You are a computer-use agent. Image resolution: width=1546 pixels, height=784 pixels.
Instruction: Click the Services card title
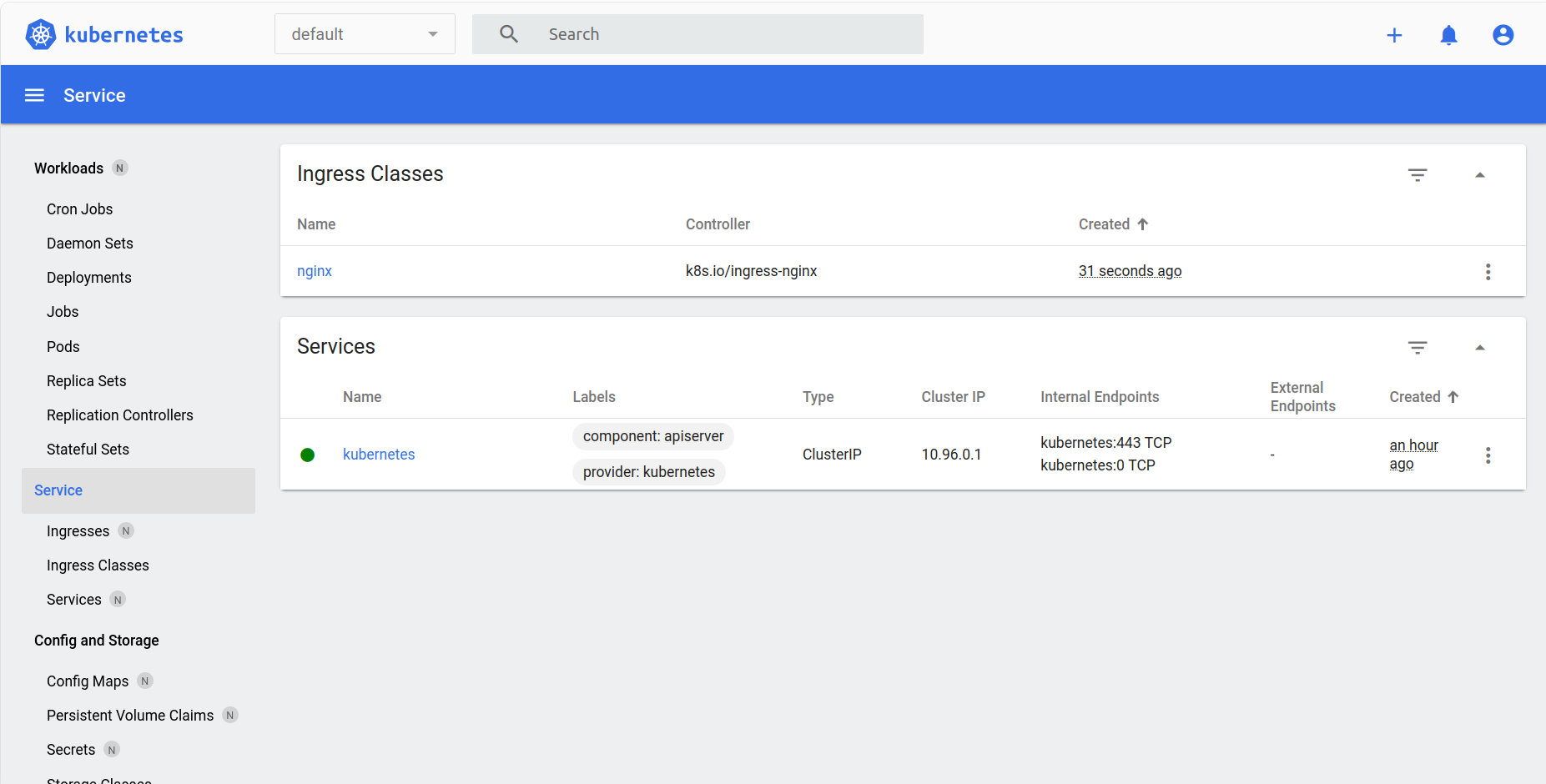[336, 346]
